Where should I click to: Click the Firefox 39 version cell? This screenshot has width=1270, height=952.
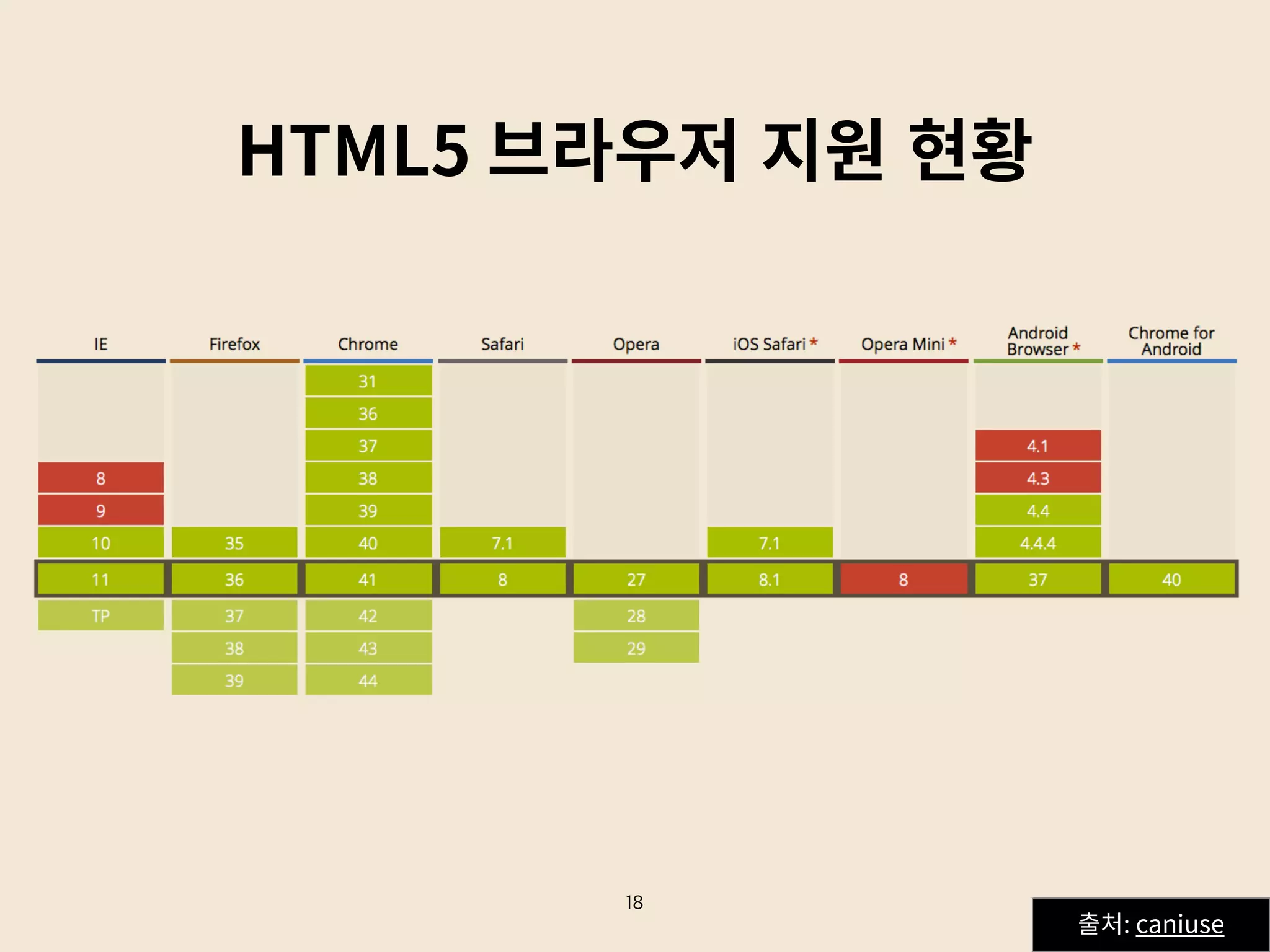pyautogui.click(x=234, y=681)
